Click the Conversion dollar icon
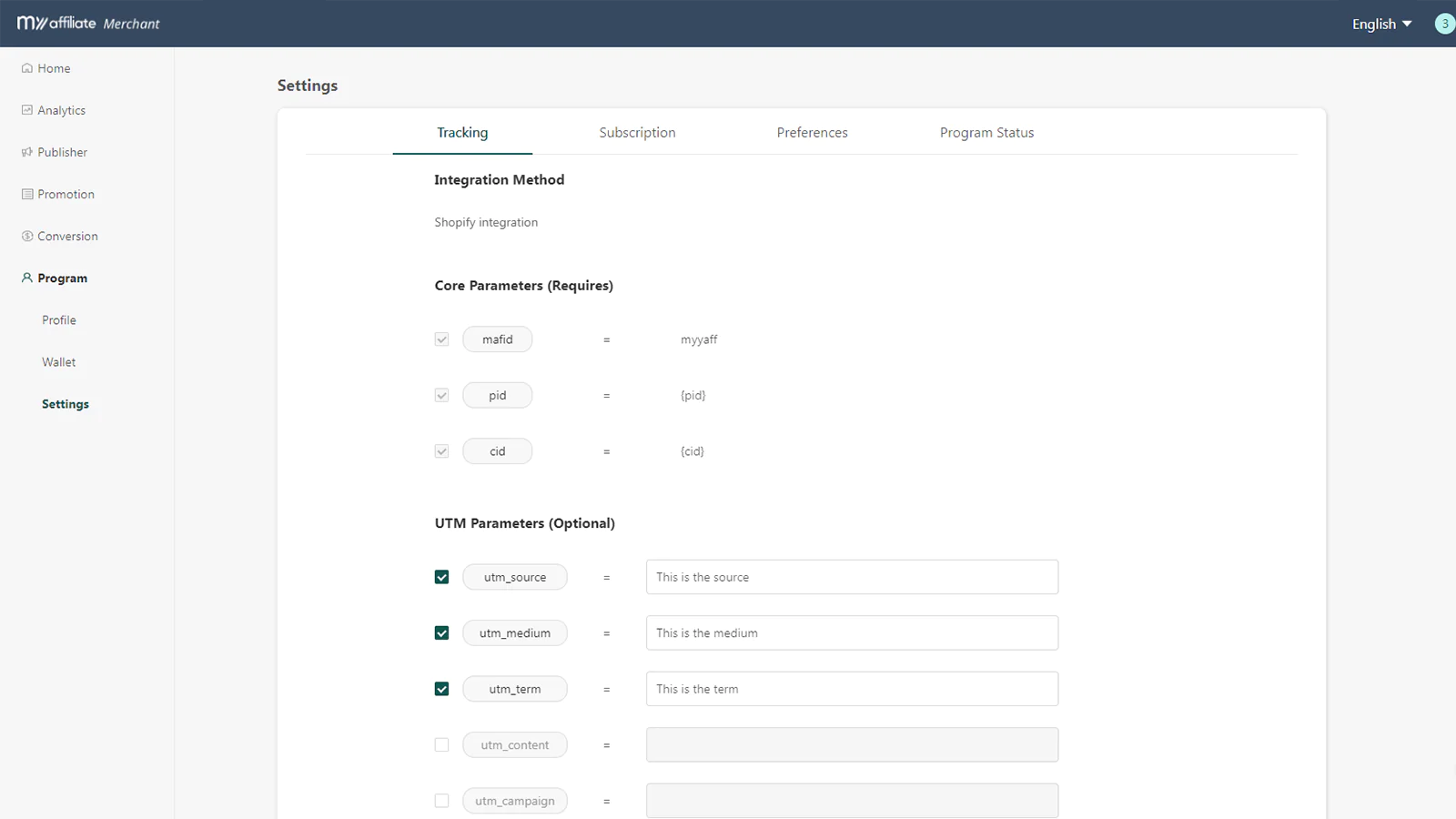The height and width of the screenshot is (819, 1456). (x=27, y=236)
